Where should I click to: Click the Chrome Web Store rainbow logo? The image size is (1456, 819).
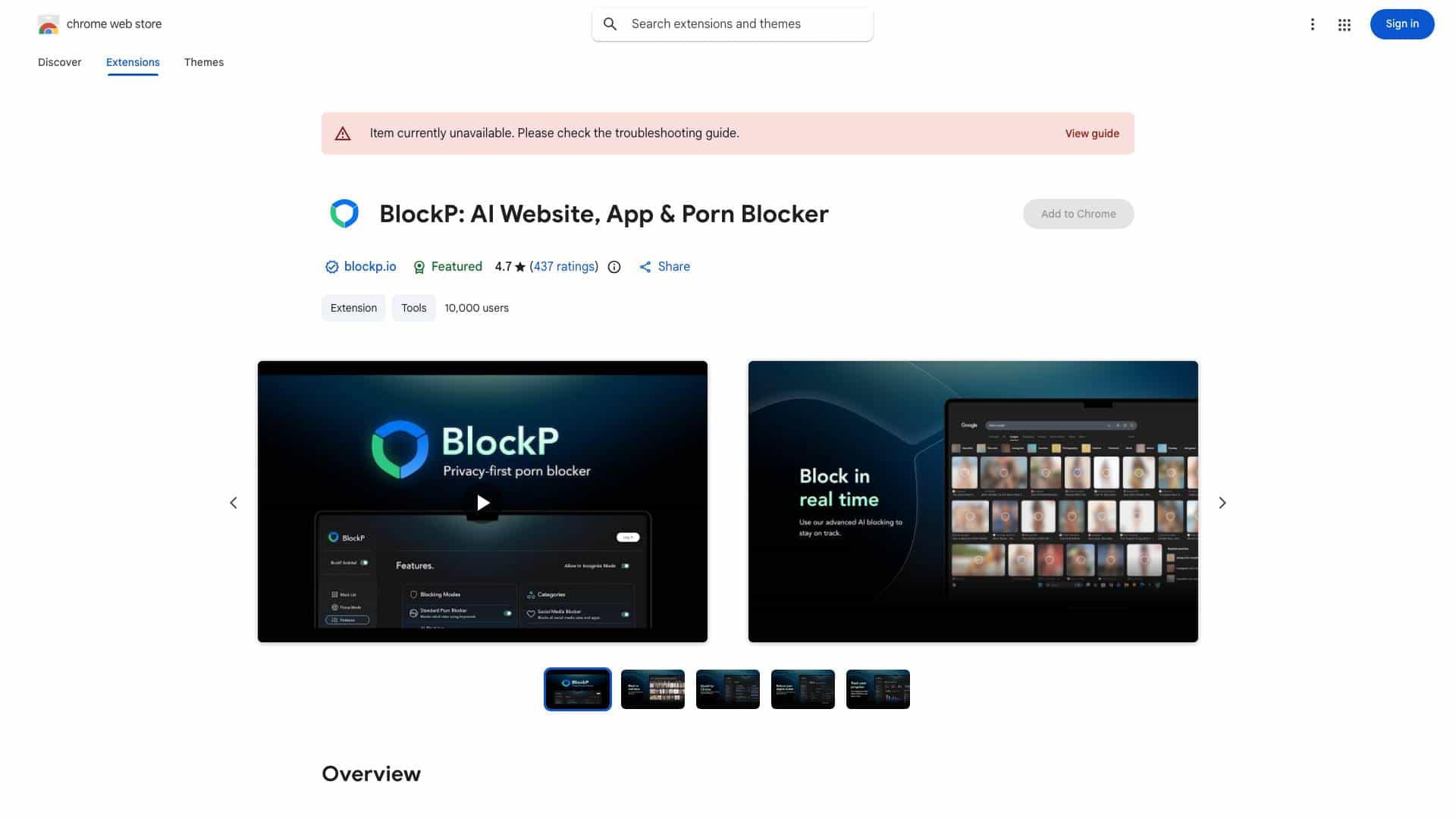pos(49,24)
